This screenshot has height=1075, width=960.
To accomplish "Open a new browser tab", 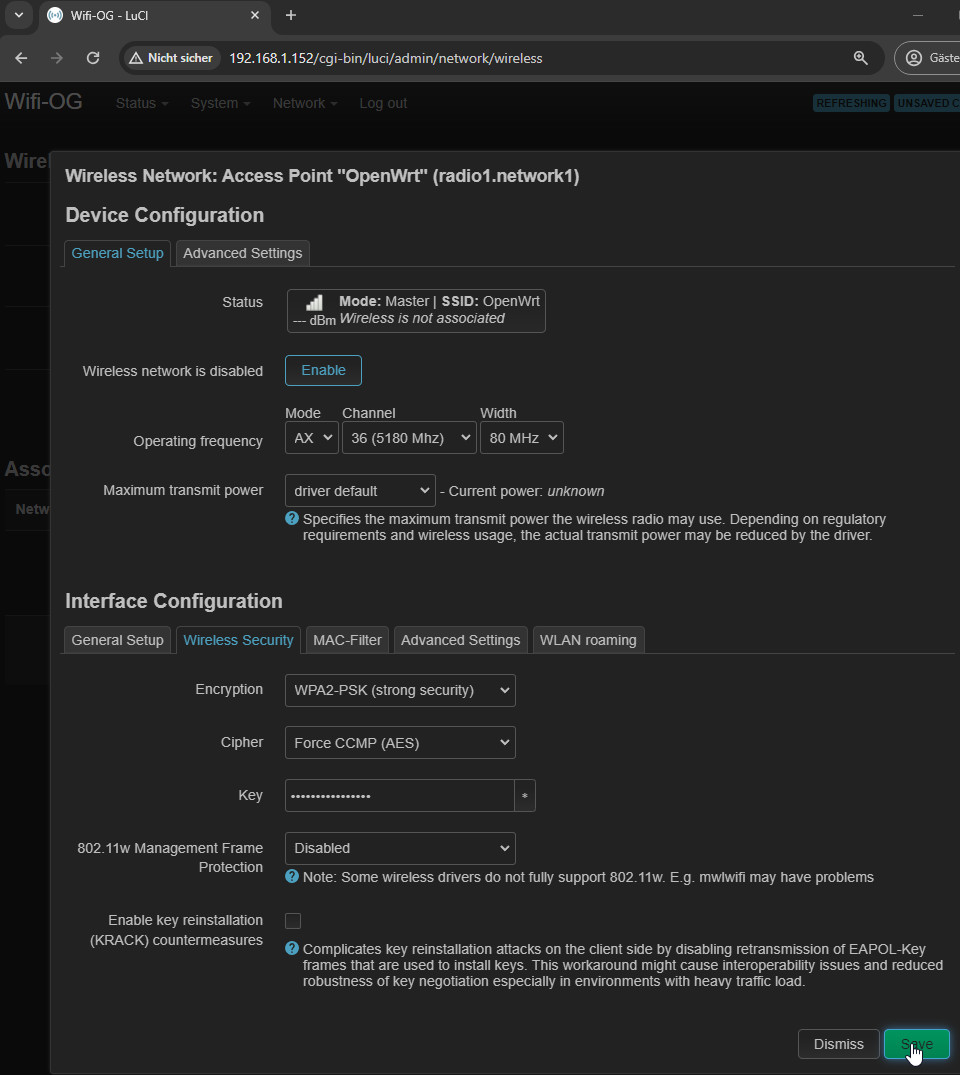I will (x=291, y=15).
